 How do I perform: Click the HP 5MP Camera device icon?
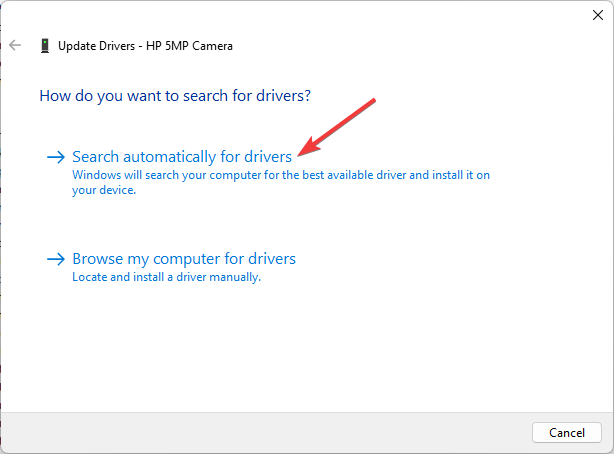(45, 45)
